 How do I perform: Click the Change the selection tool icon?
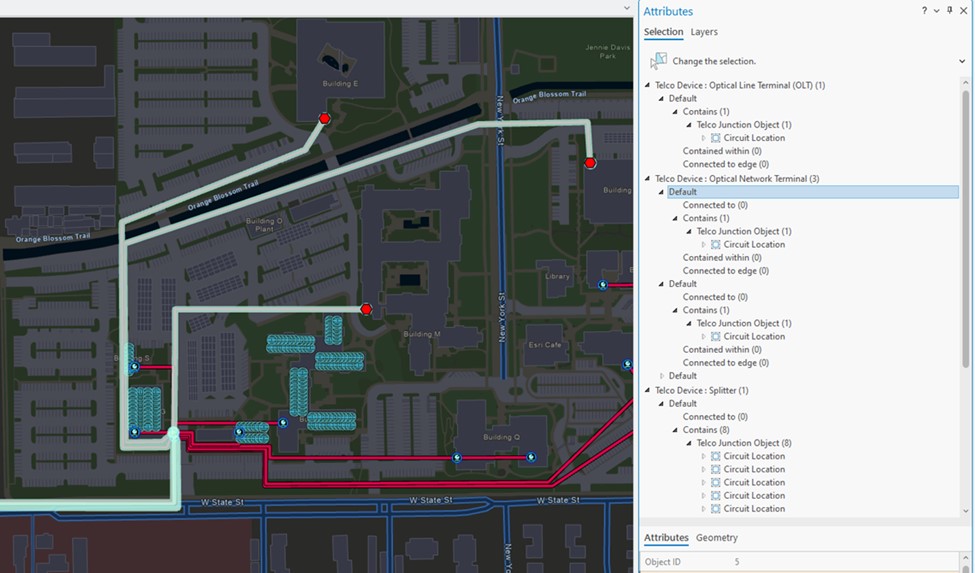point(658,61)
